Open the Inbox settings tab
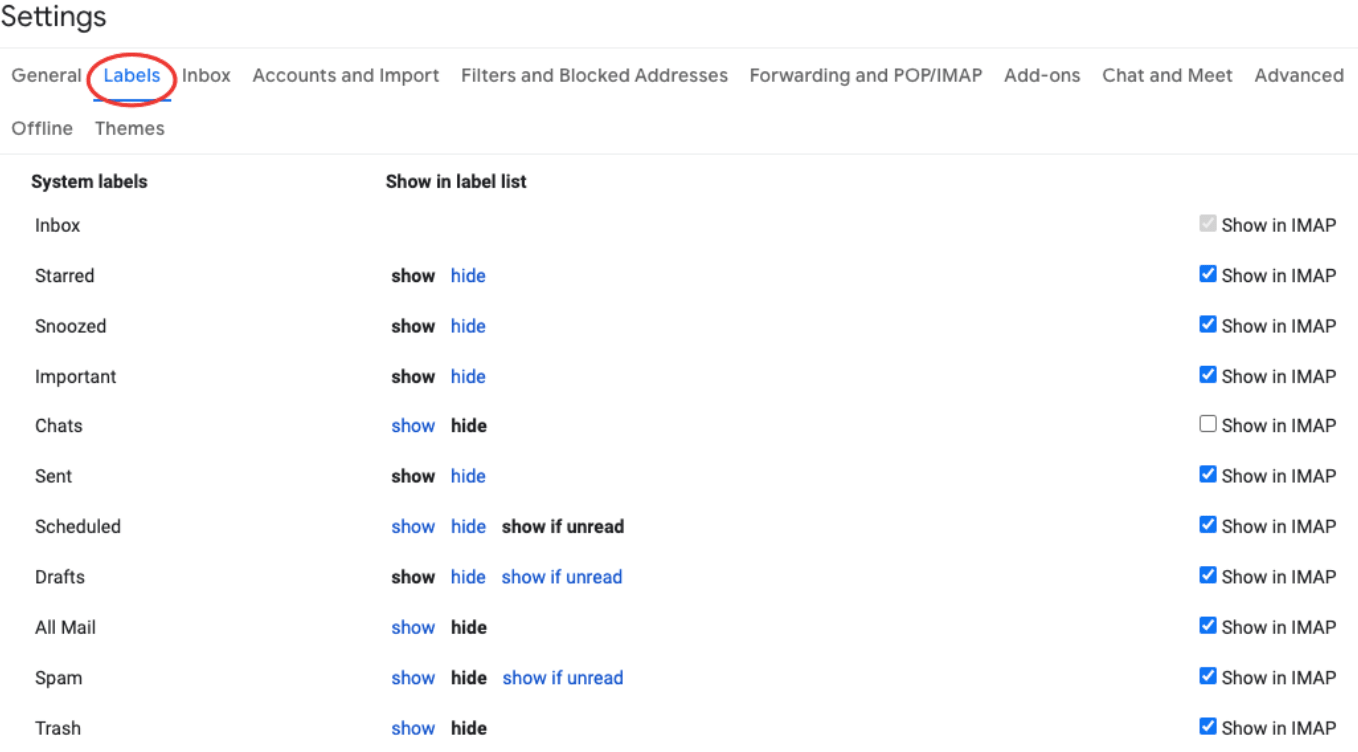This screenshot has width=1358, height=752. (205, 75)
